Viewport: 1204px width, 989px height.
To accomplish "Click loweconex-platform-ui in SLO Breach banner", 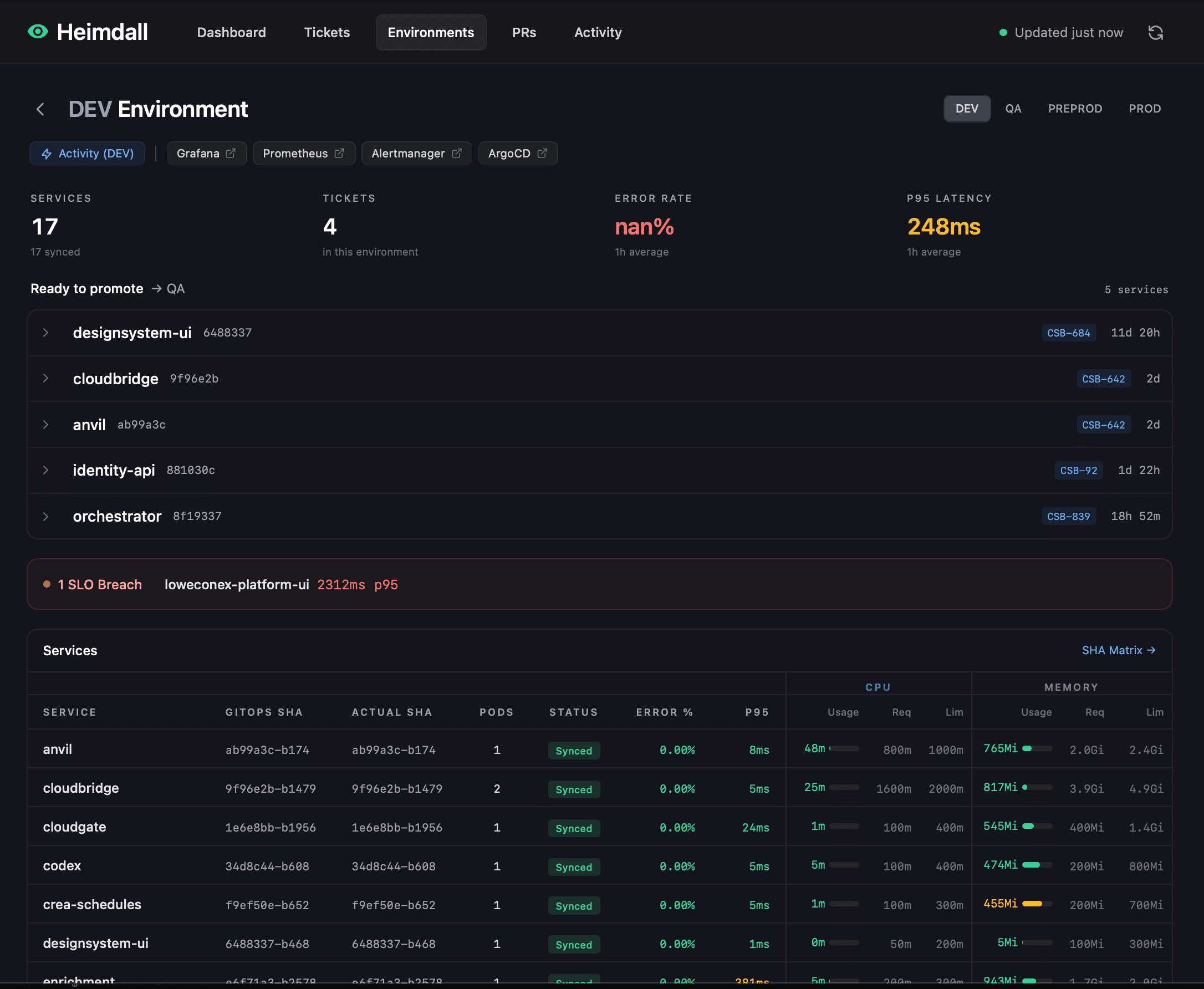I will (x=236, y=584).
